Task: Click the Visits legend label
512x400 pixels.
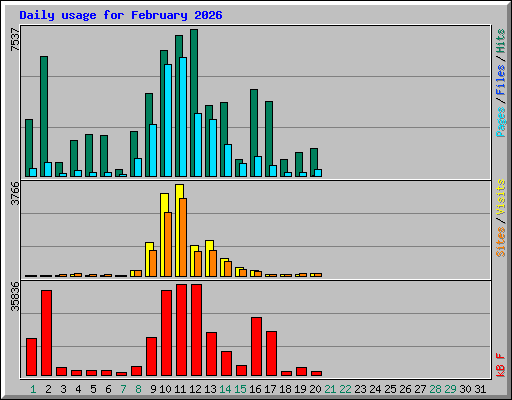Action: (501, 197)
